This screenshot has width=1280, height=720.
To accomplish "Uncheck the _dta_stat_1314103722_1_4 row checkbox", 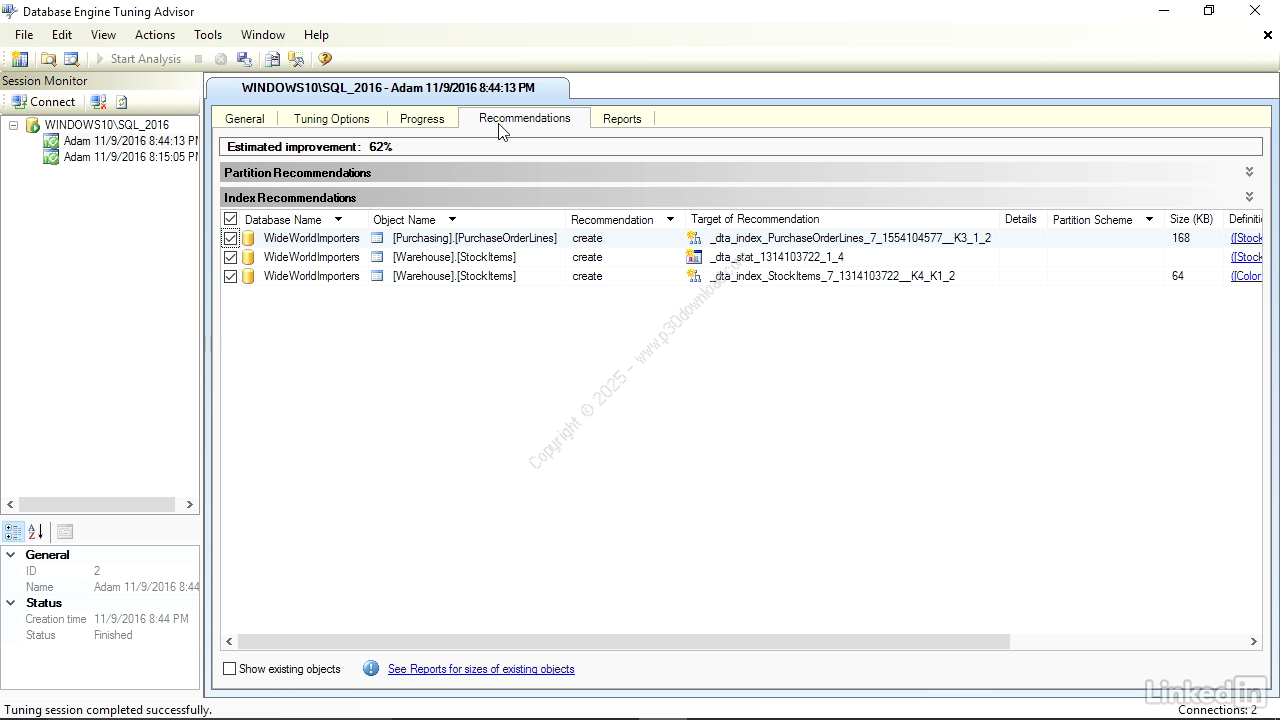I will click(x=231, y=257).
